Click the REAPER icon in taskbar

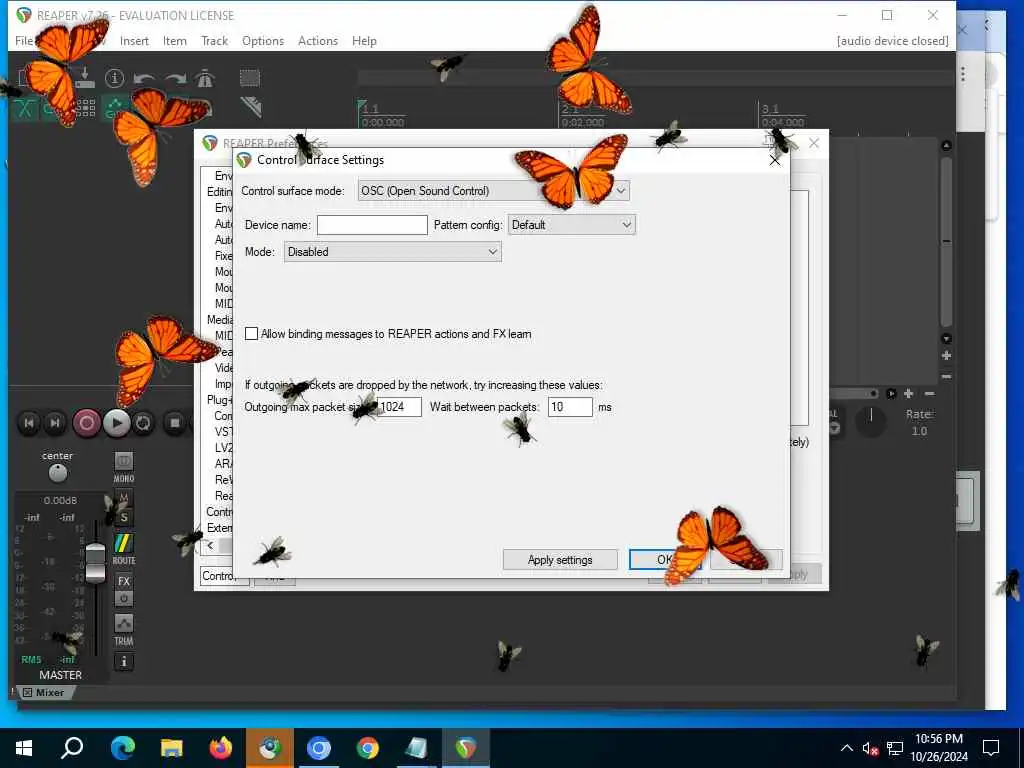(x=466, y=748)
